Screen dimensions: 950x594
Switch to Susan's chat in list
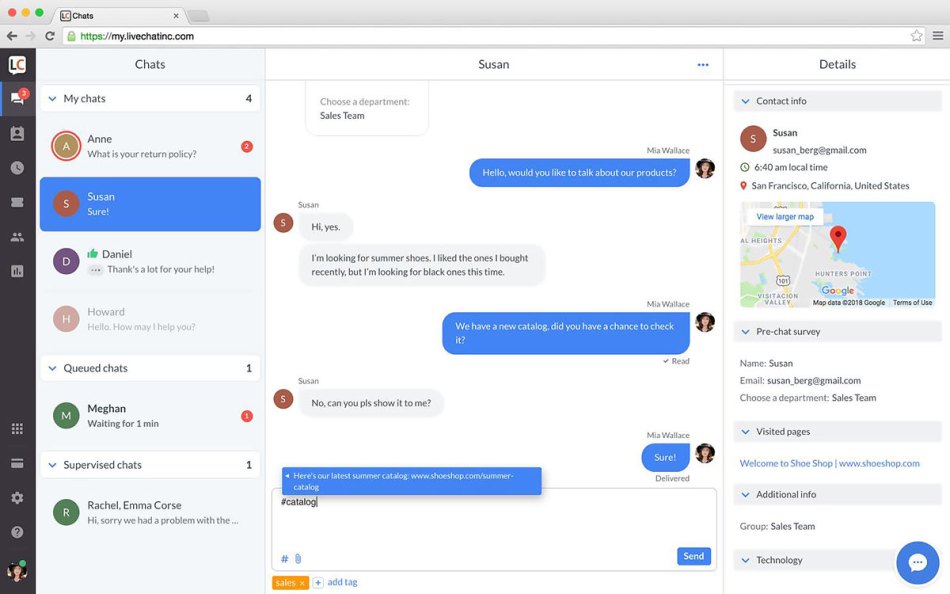tap(150, 203)
